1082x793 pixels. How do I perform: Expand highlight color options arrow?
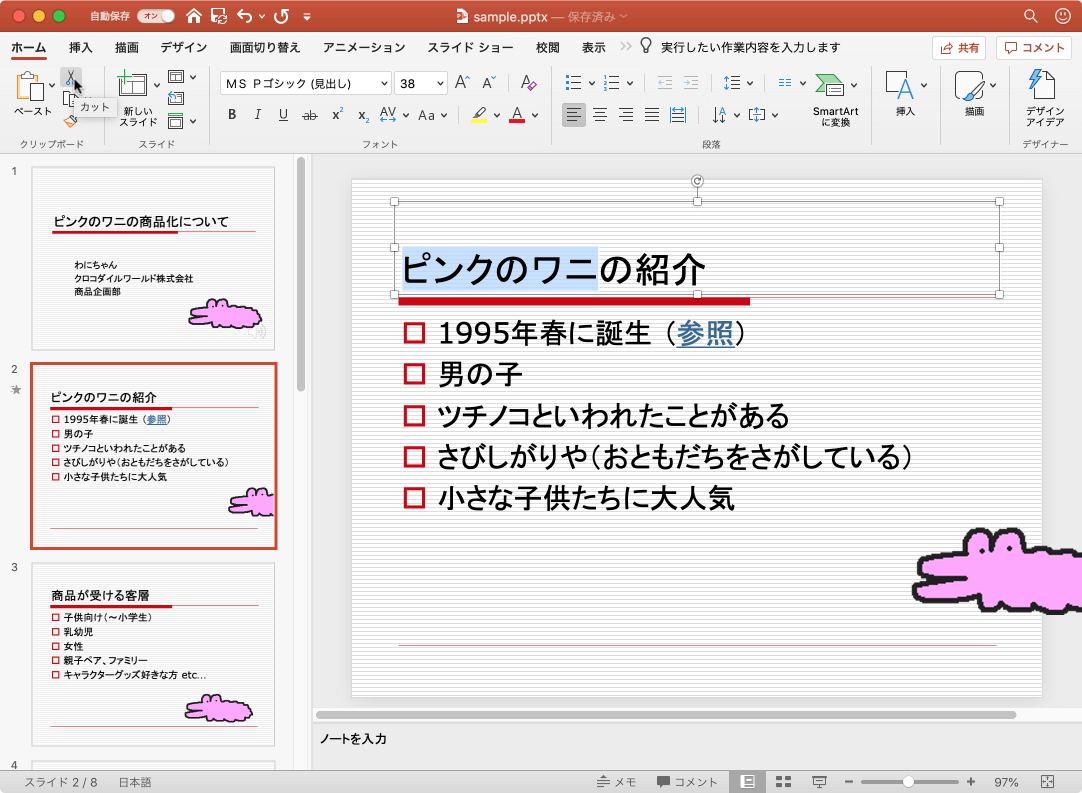pos(496,115)
